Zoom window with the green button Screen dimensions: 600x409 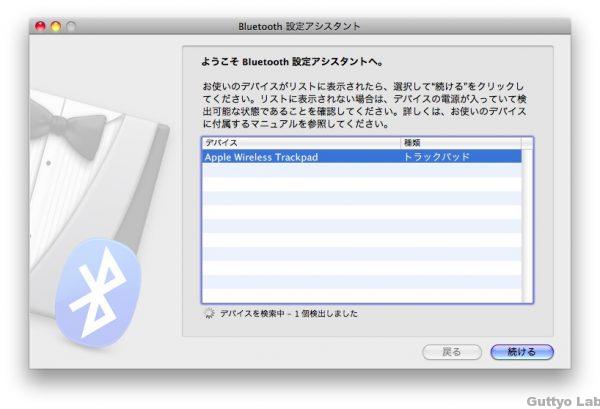71,26
